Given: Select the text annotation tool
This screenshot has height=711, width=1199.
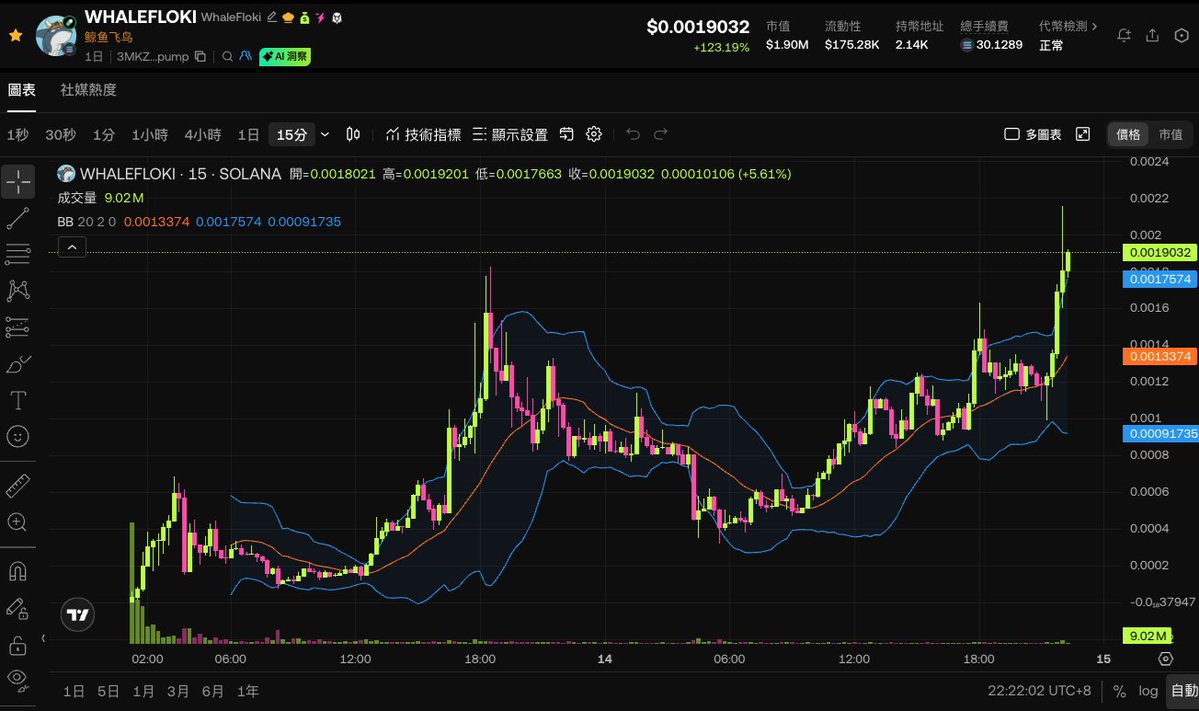Looking at the screenshot, I should coord(18,400).
